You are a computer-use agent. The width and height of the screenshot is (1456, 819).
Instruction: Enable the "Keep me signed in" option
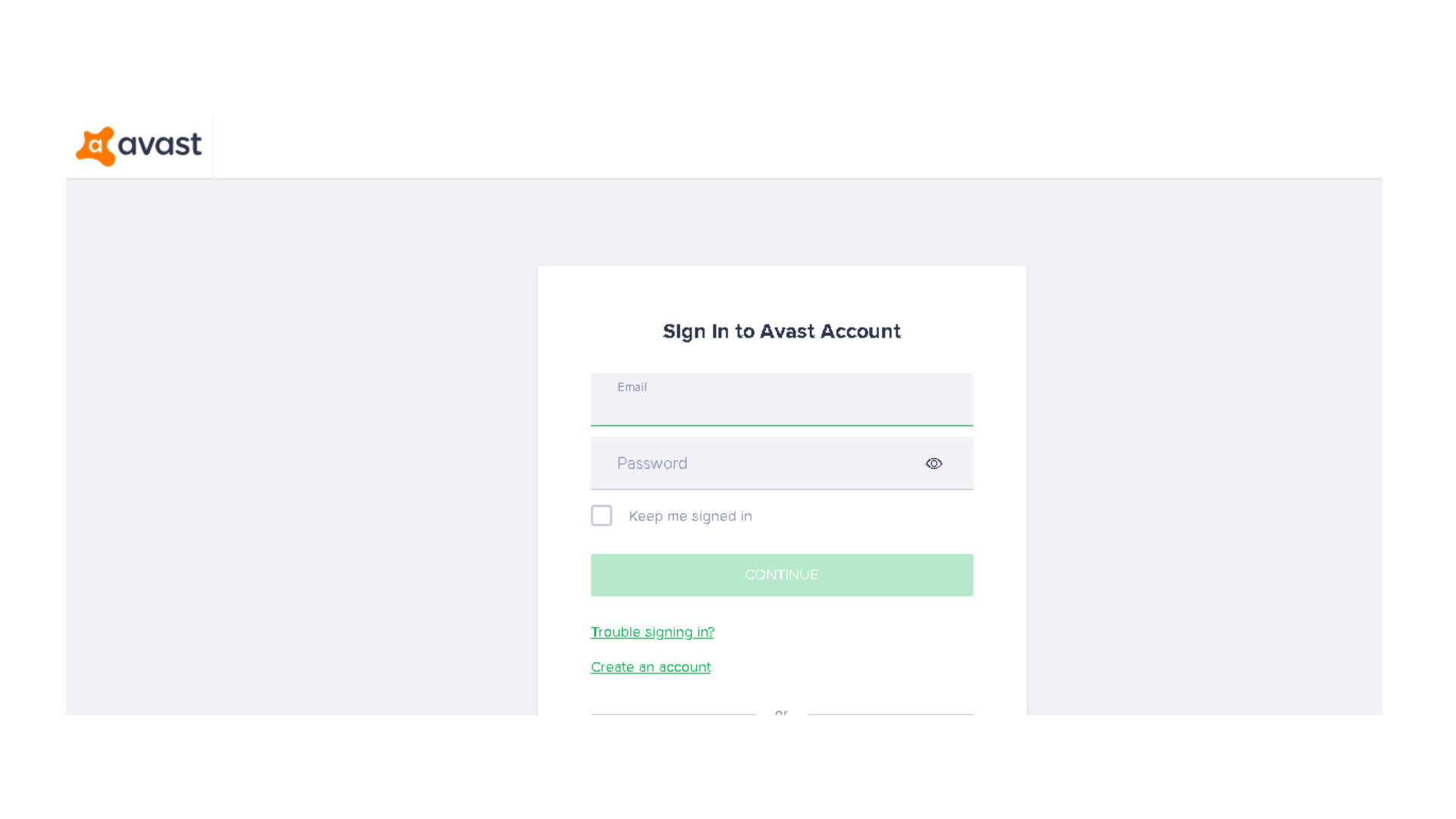601,515
